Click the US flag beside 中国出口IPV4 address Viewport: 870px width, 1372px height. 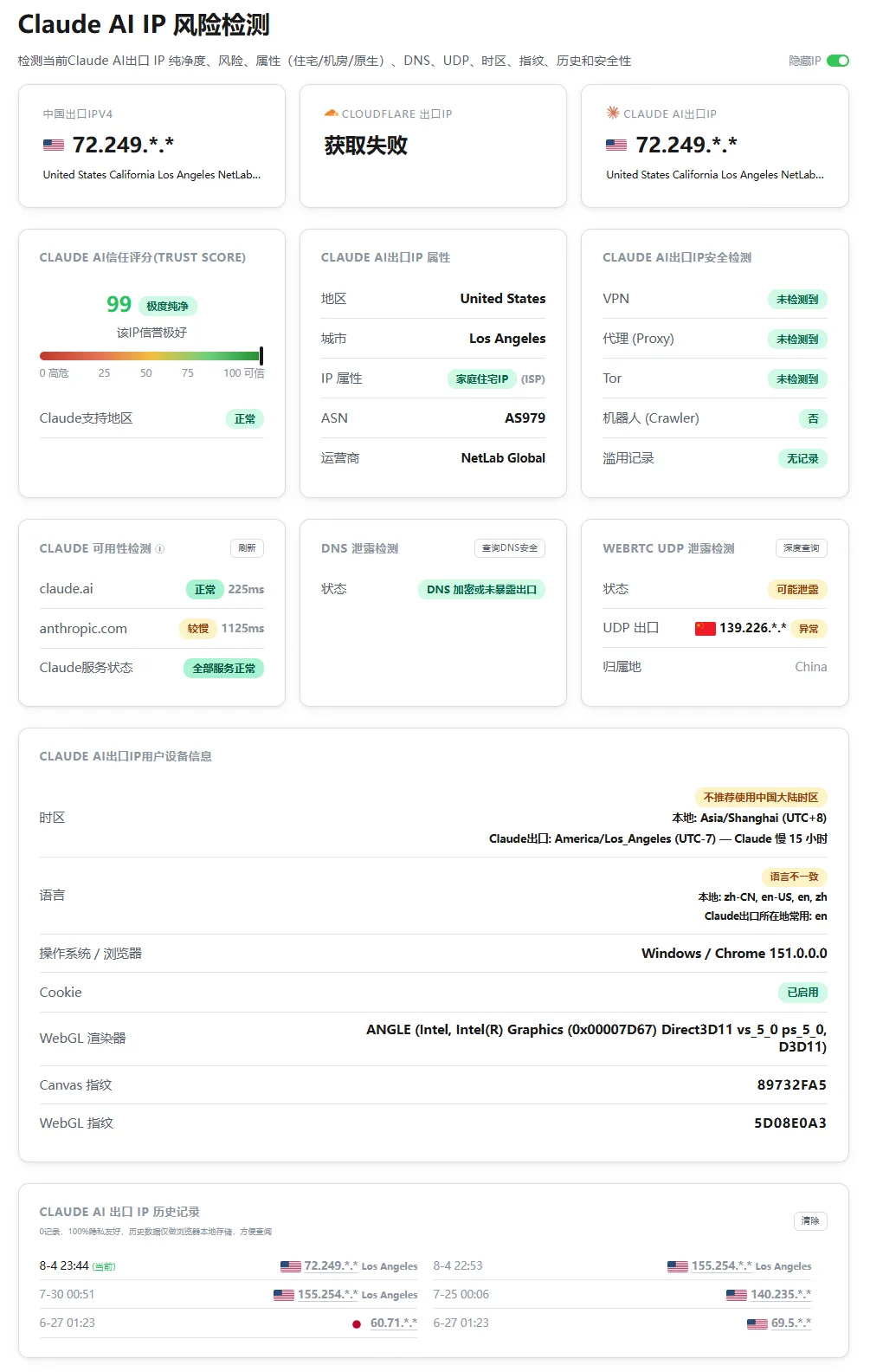[54, 146]
